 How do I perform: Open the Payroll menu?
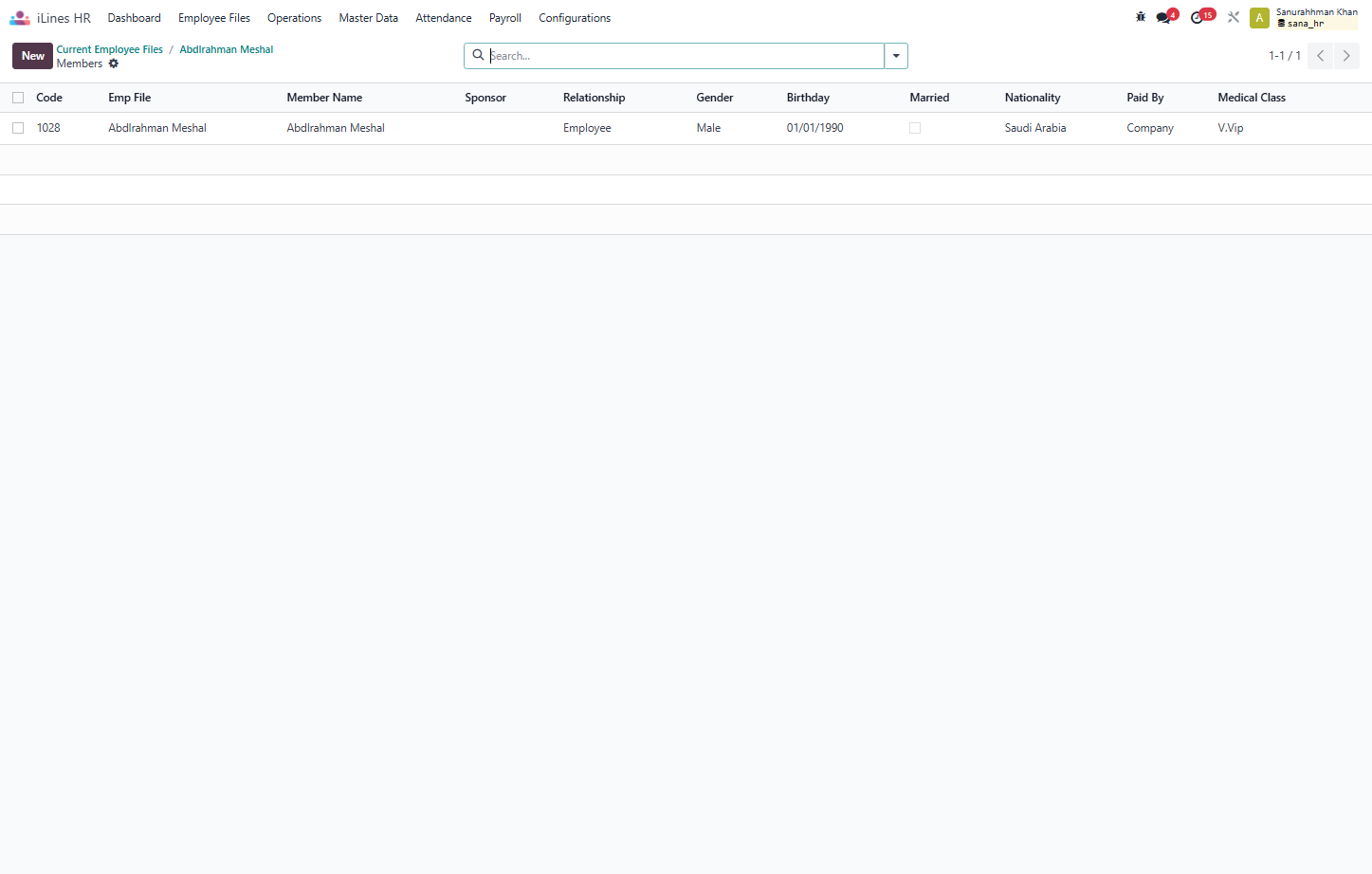click(x=505, y=18)
